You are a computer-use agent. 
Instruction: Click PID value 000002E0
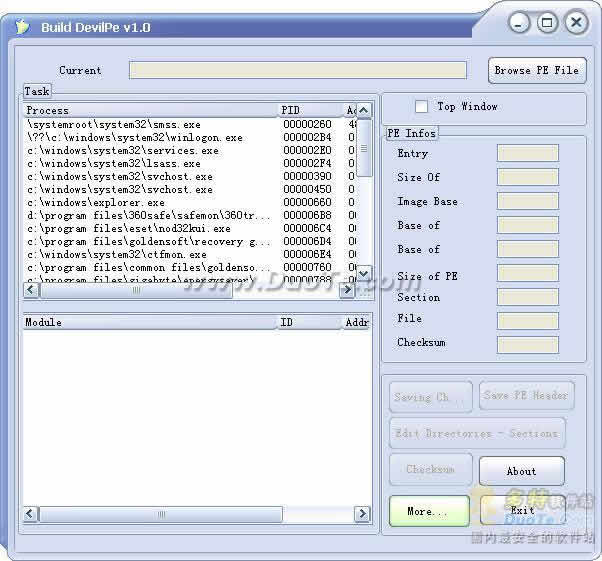(x=308, y=151)
